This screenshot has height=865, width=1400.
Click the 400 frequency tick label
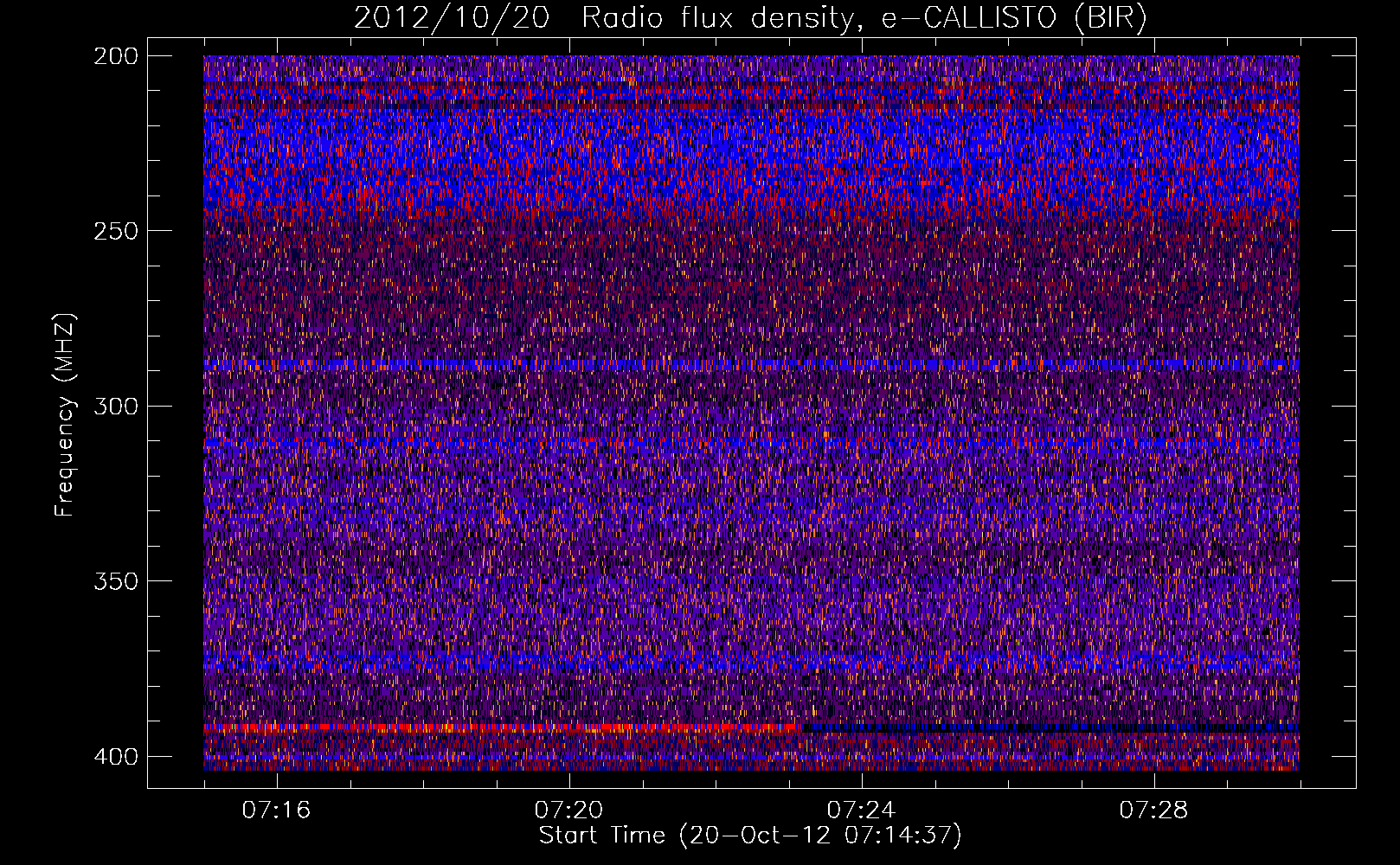coord(116,757)
